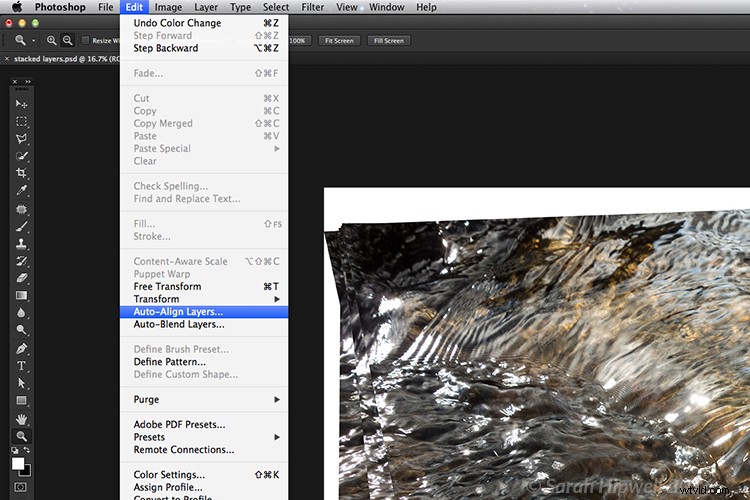750x500 pixels.
Task: Expand the Purge submenu
Action: pos(204,400)
